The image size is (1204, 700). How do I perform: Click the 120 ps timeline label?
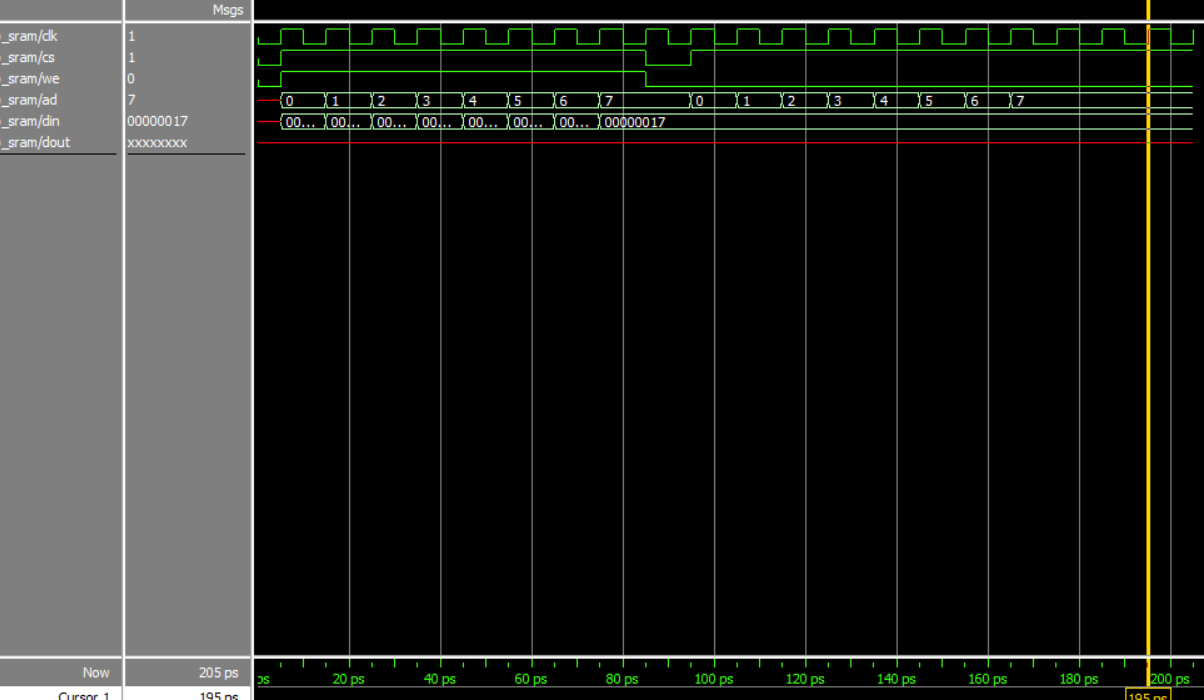coord(805,679)
